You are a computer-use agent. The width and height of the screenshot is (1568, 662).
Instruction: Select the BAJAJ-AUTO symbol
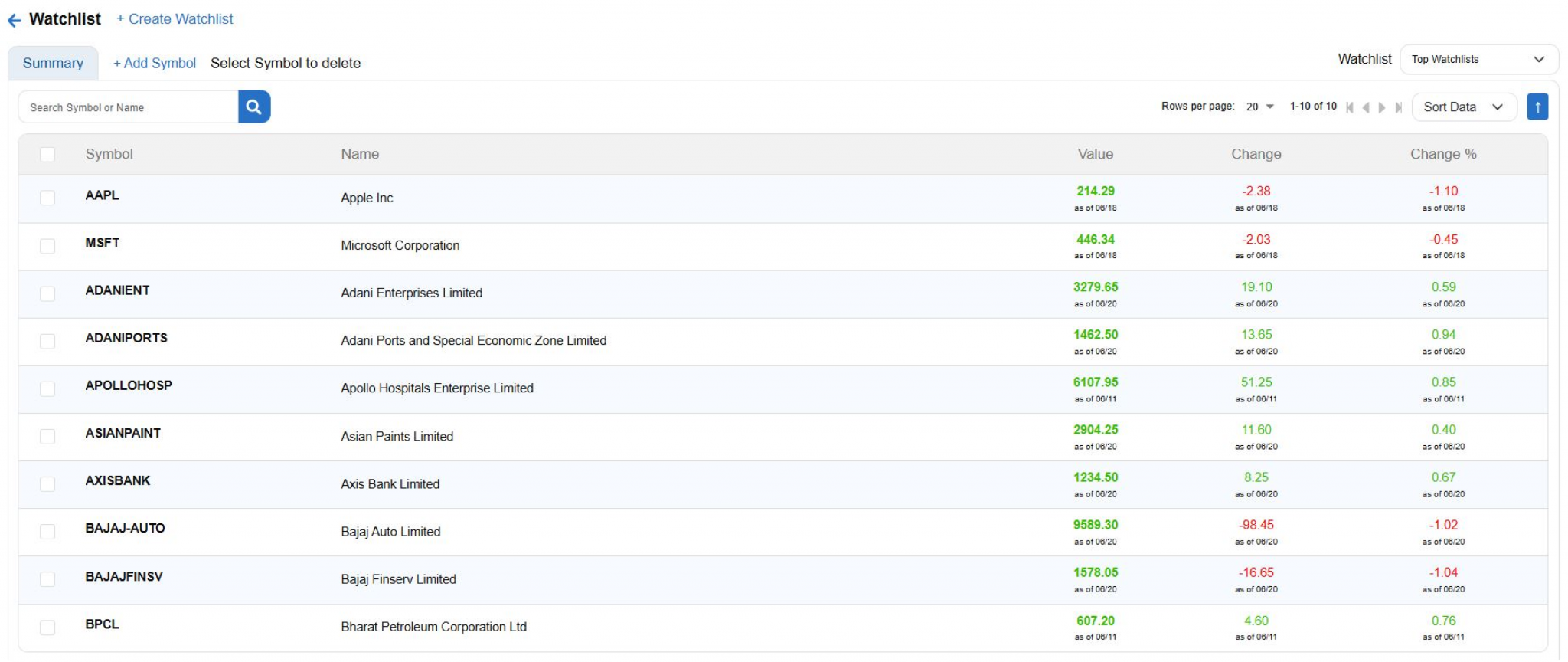(125, 528)
